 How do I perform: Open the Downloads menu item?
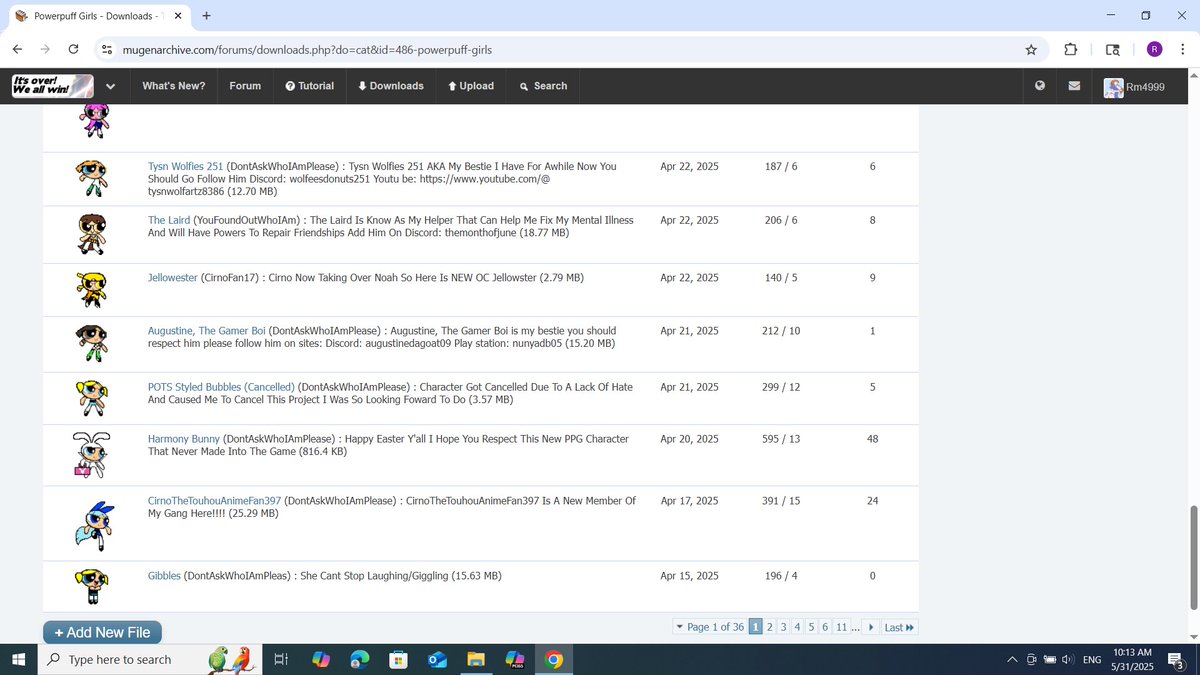(391, 86)
